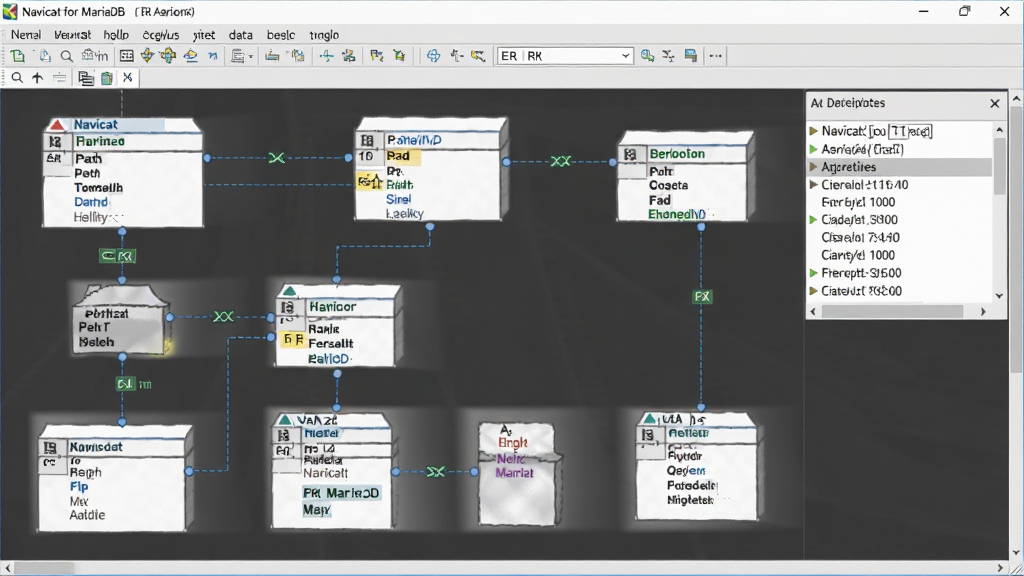Open the ER RK combo box
This screenshot has height=576, width=1024.
(565, 56)
